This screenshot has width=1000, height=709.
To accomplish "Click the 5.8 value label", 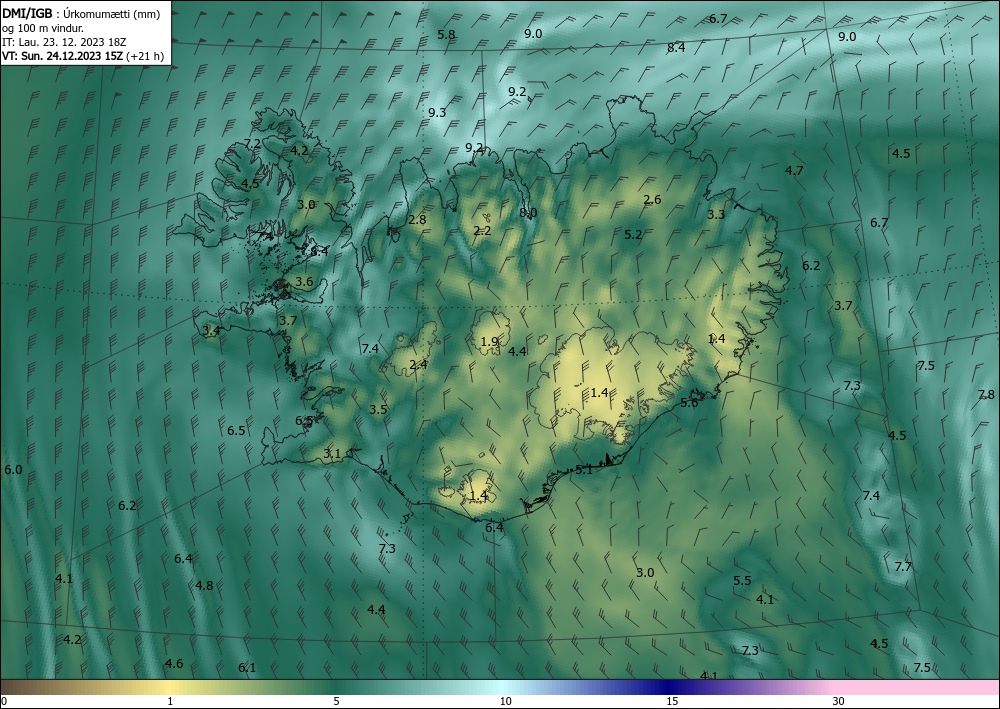I will 446,34.
